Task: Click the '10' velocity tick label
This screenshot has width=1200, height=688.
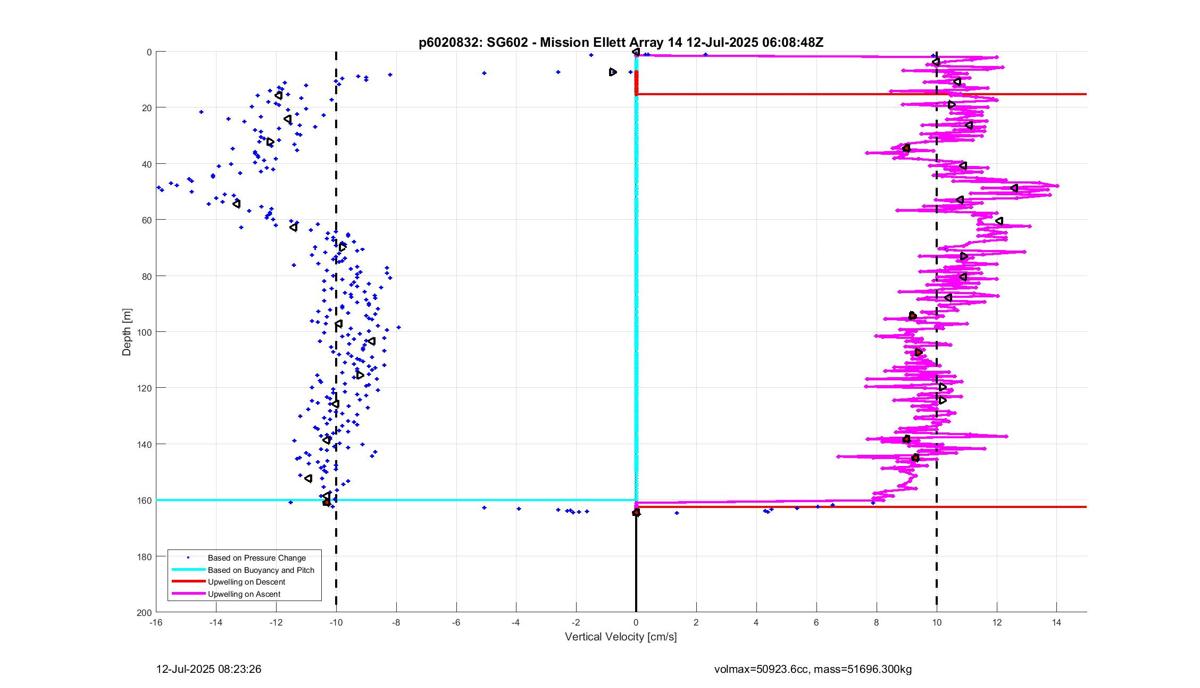Action: point(937,622)
